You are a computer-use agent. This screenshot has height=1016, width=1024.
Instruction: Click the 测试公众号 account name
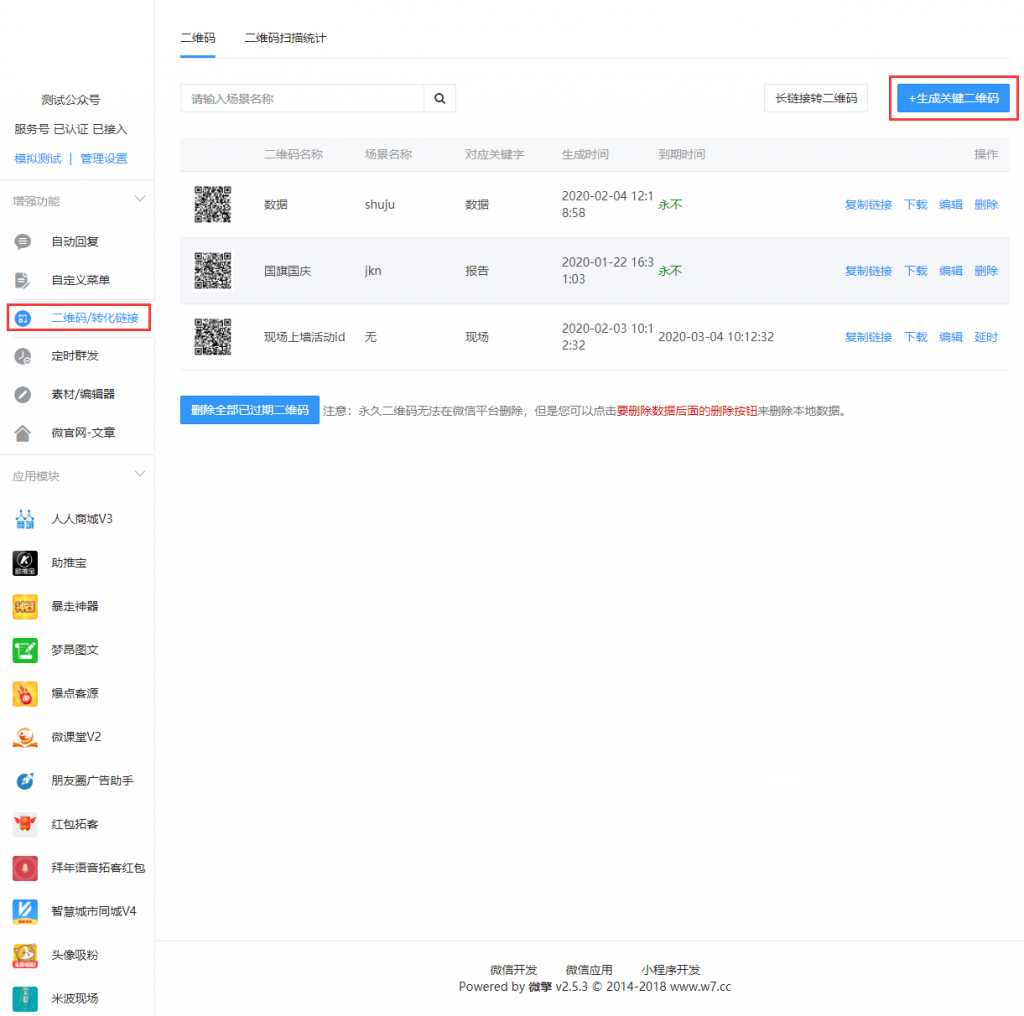(x=71, y=100)
